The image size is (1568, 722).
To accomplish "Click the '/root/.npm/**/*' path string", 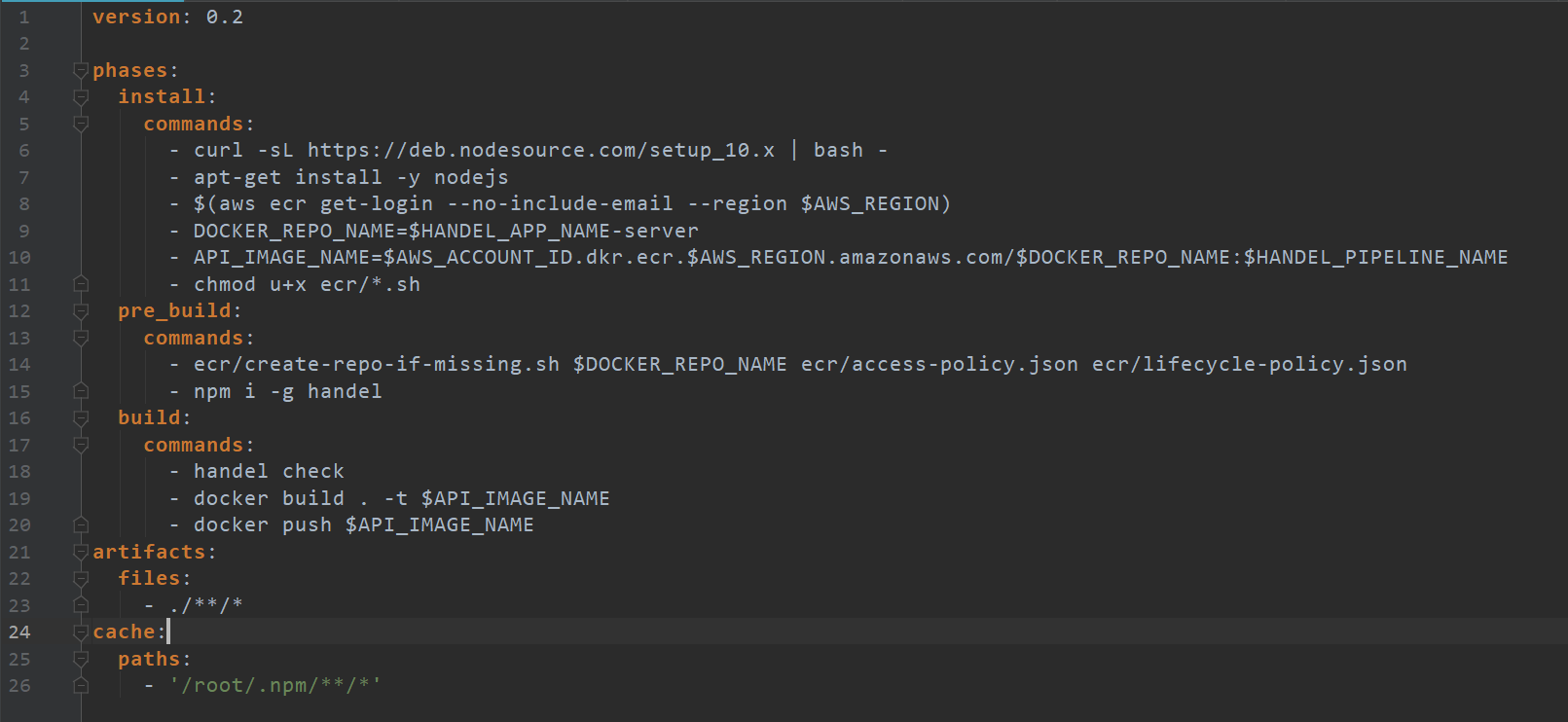I will [x=274, y=686].
